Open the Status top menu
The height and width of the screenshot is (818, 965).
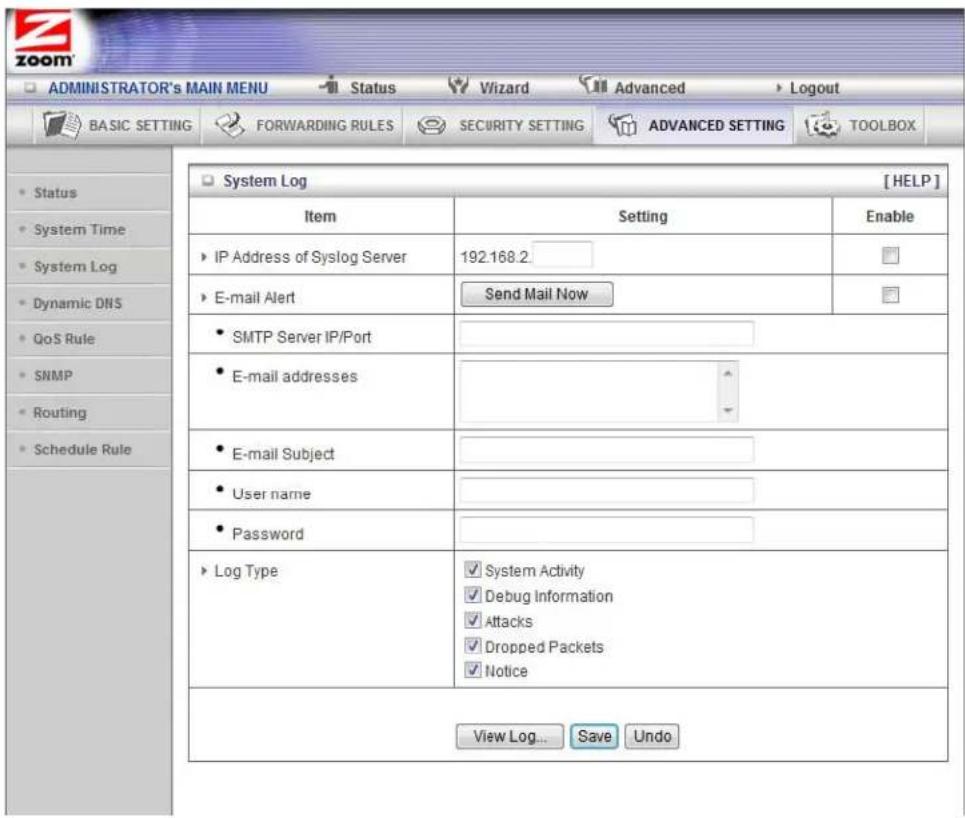point(372,88)
